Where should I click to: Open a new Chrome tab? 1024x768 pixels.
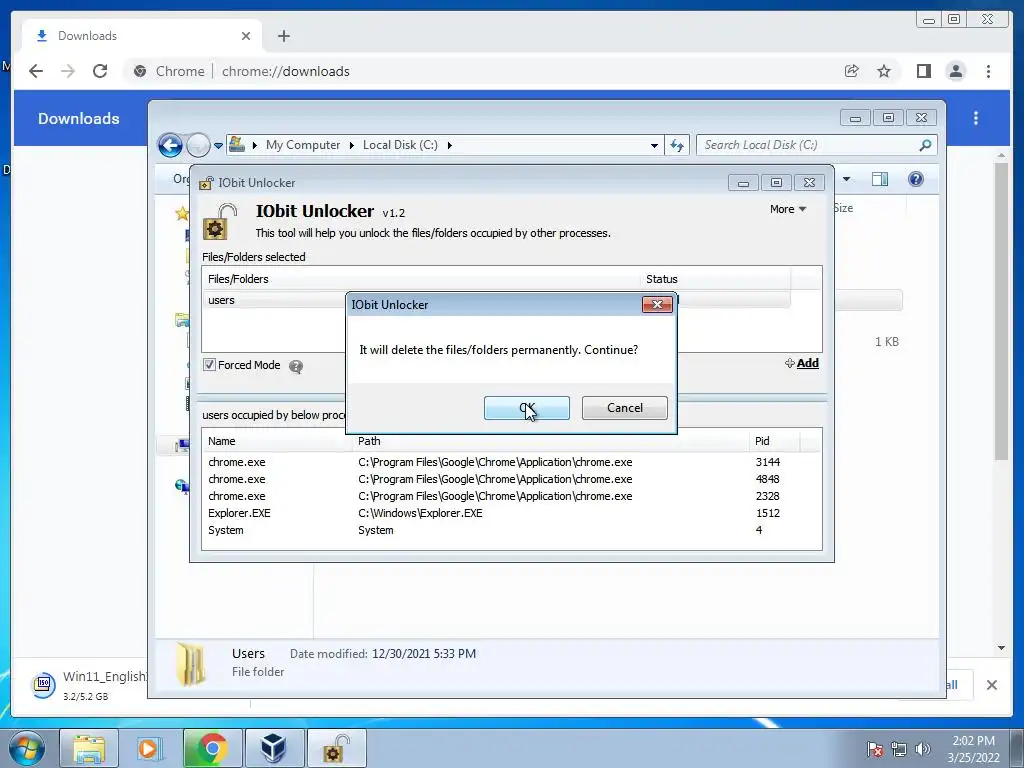[x=283, y=36]
